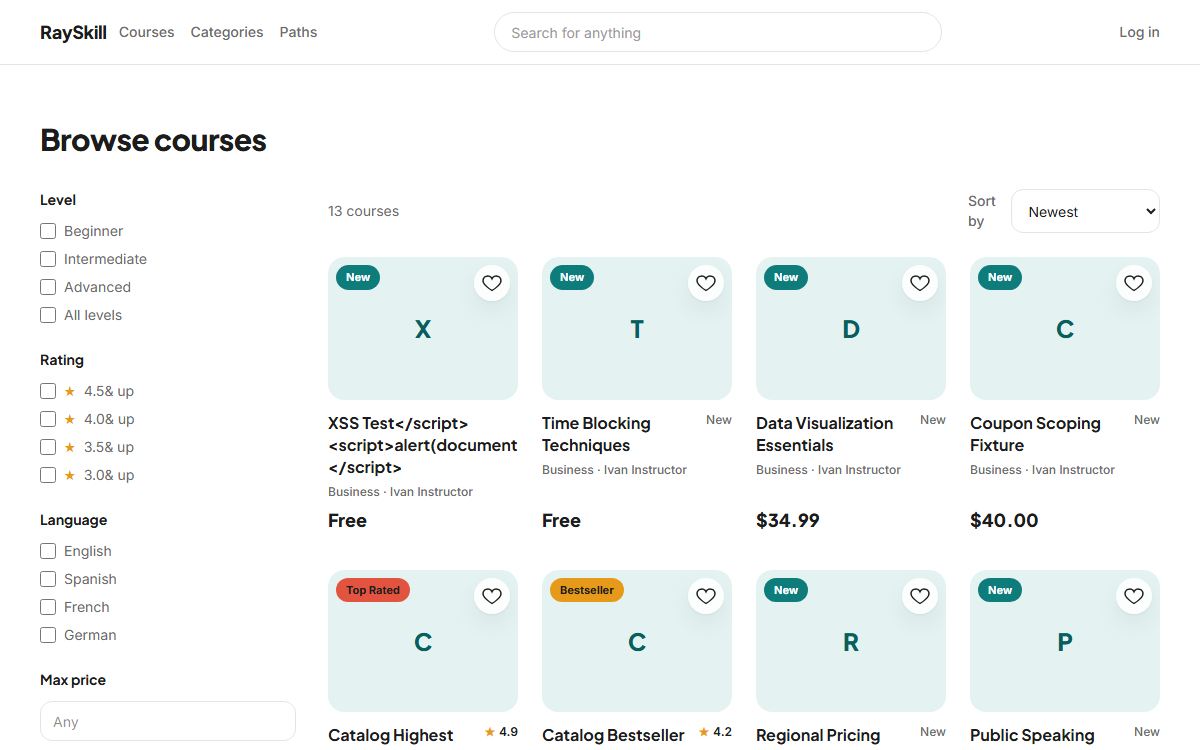1200x750 pixels.
Task: Check the 4.0 & up rating filter
Action: tap(48, 419)
